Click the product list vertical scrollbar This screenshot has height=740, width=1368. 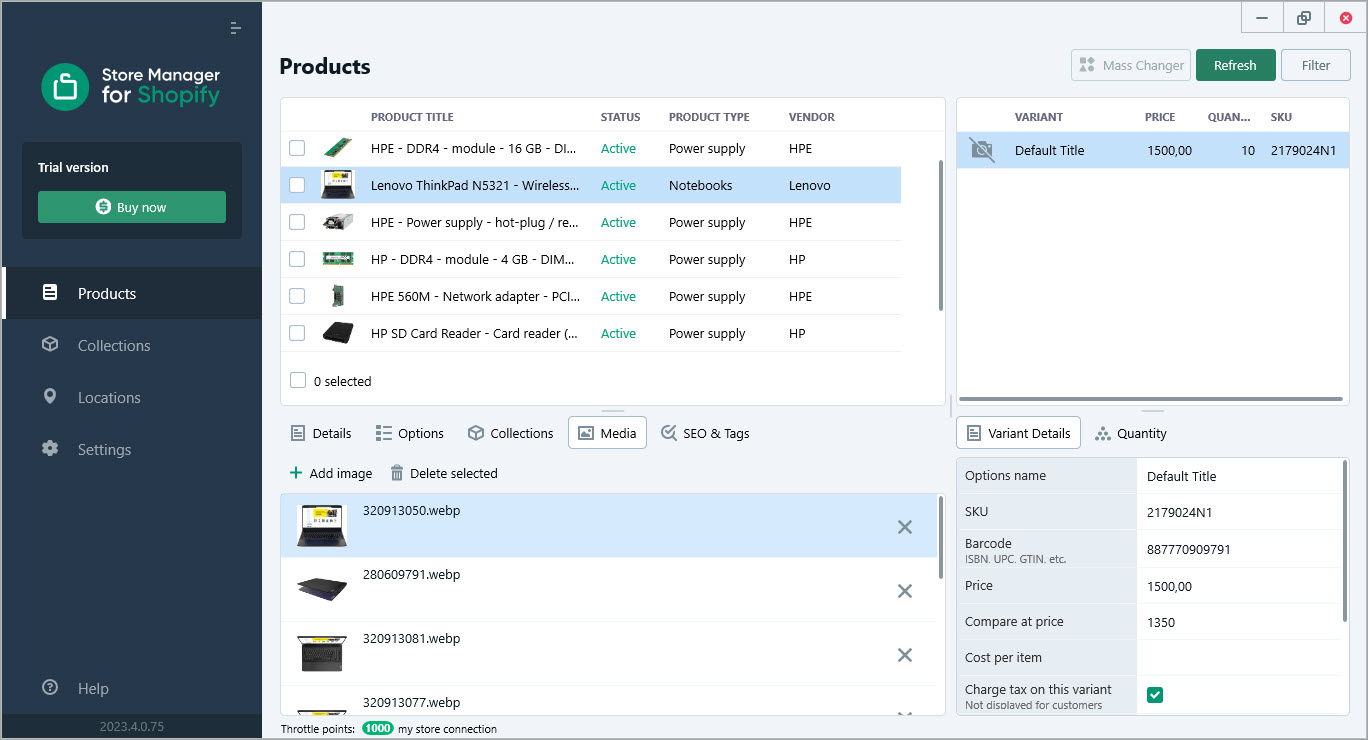tap(940, 235)
